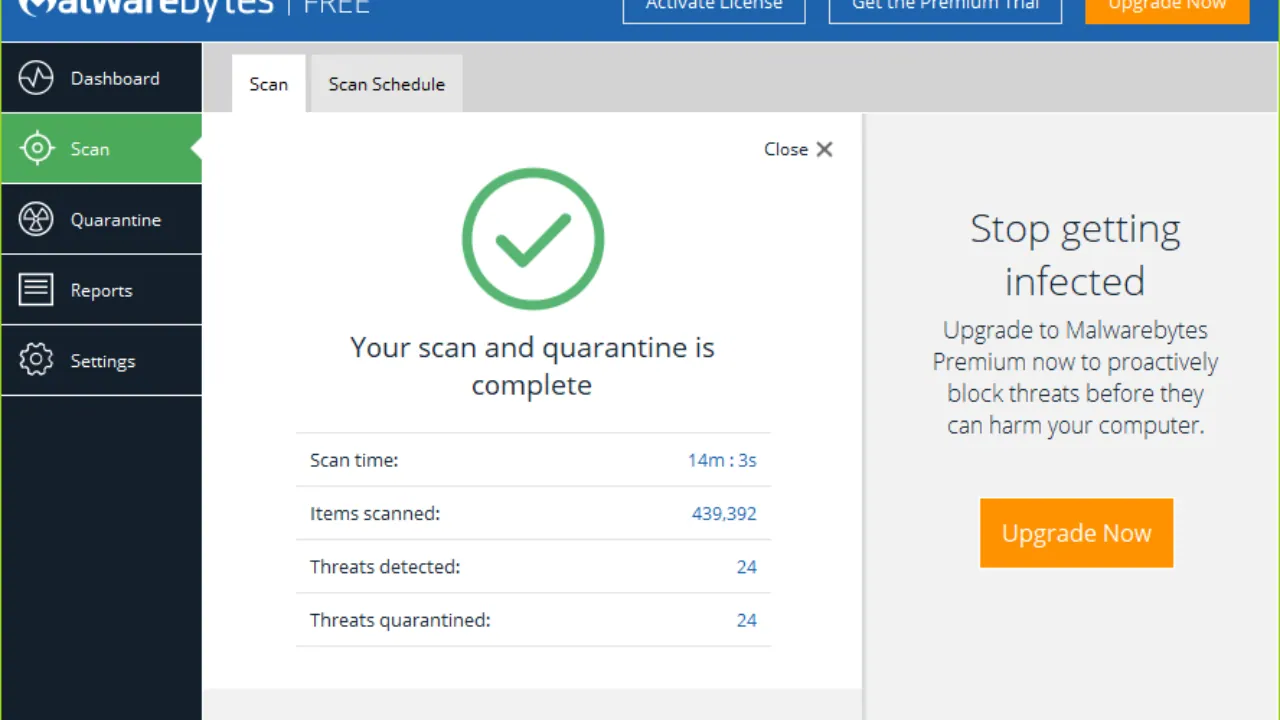Click the Dashboard pulse icon in sidebar
The width and height of the screenshot is (1280, 720).
click(x=36, y=78)
